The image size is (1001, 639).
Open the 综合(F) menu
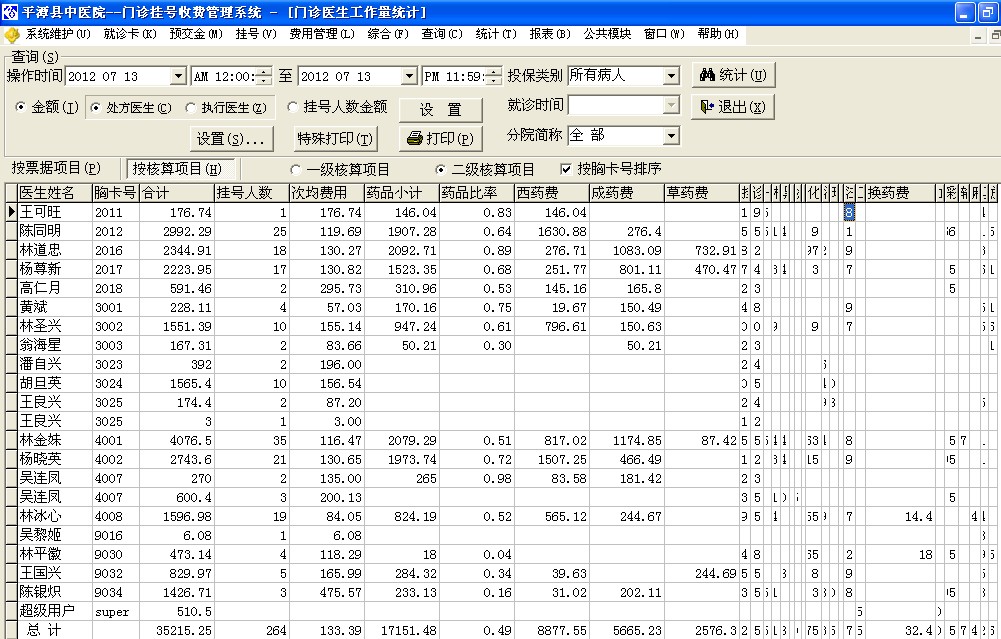388,34
